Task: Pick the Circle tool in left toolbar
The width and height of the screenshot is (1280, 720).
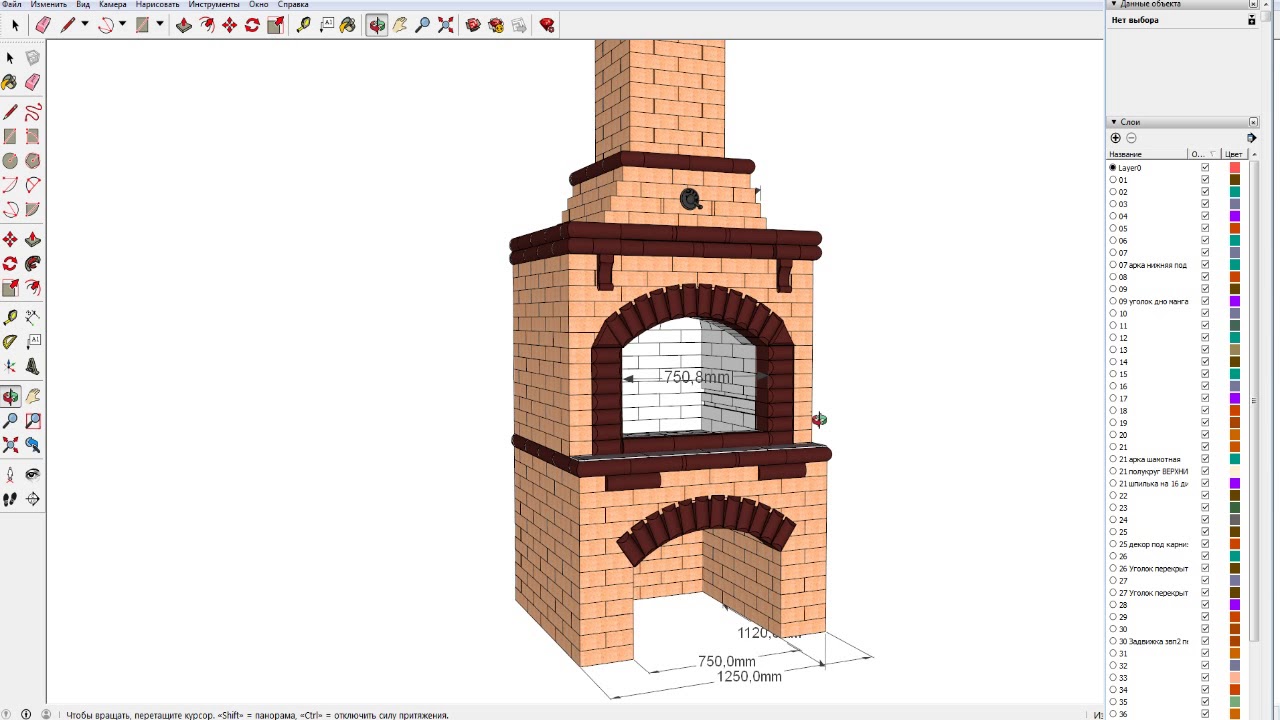Action: pos(10,160)
